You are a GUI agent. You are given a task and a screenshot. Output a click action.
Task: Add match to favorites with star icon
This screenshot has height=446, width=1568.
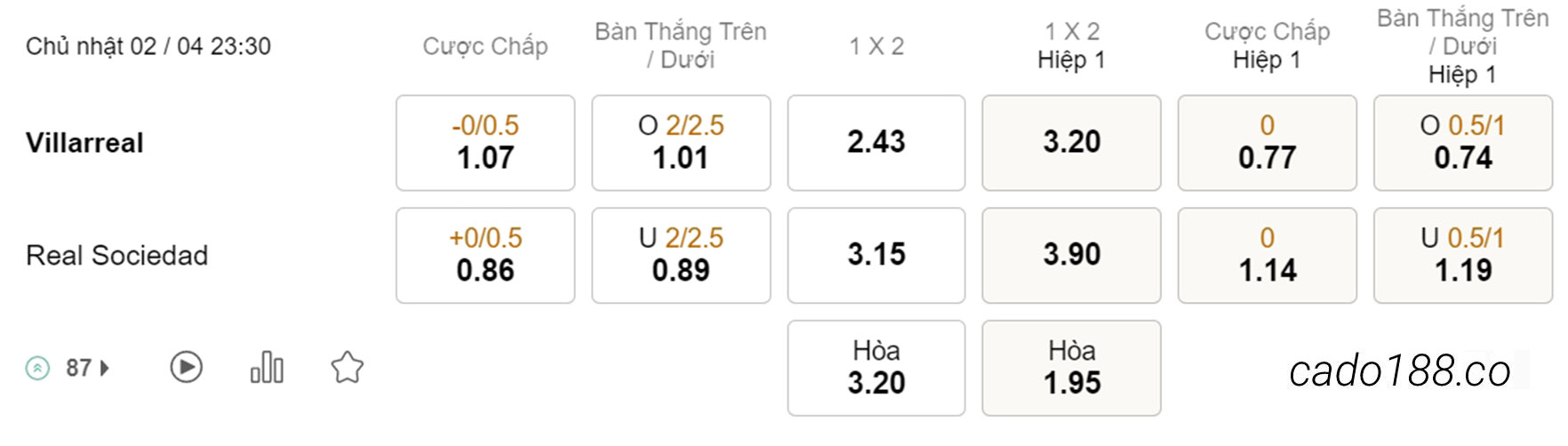(x=348, y=367)
